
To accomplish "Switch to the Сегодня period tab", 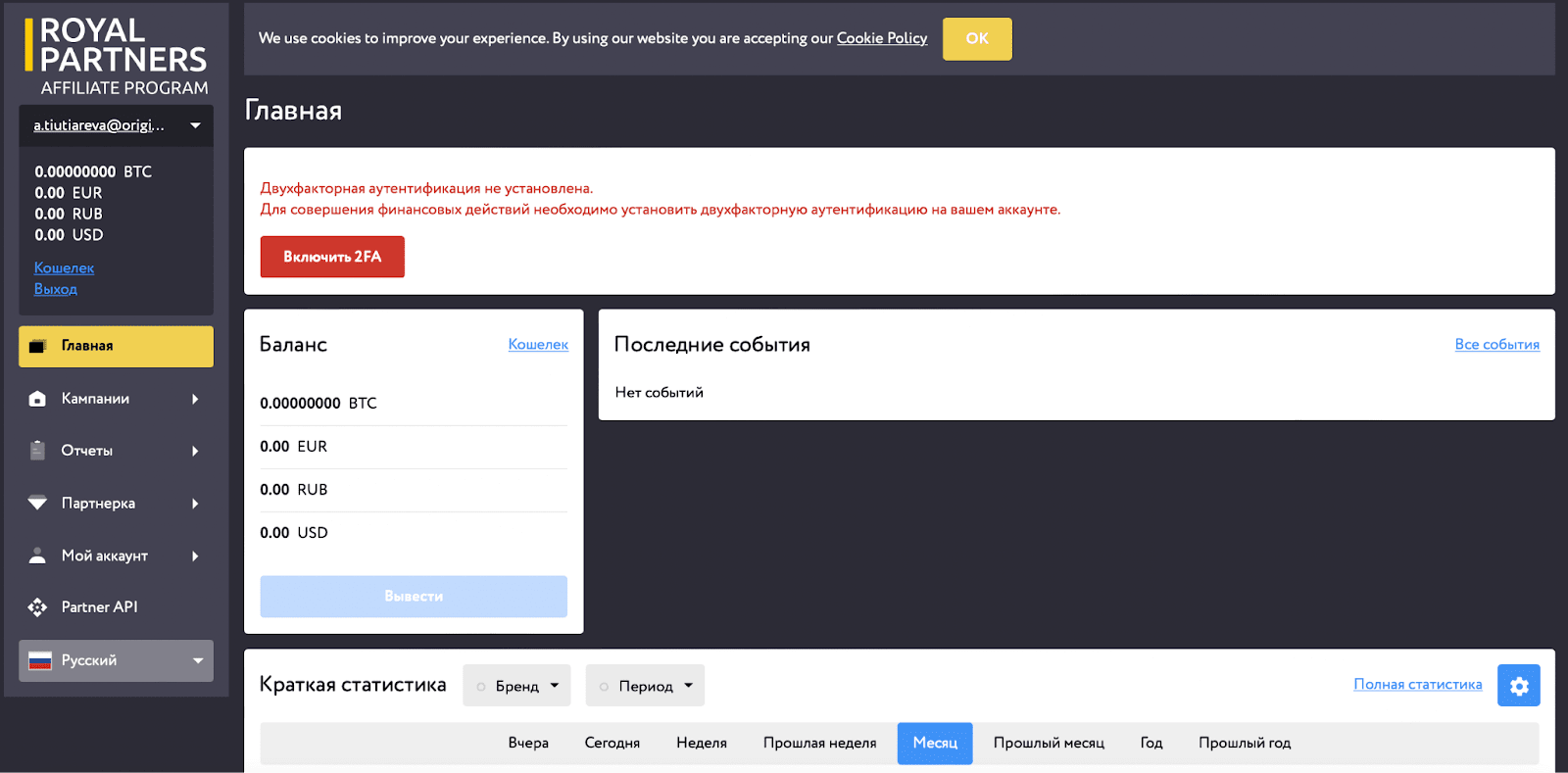I will (x=612, y=743).
